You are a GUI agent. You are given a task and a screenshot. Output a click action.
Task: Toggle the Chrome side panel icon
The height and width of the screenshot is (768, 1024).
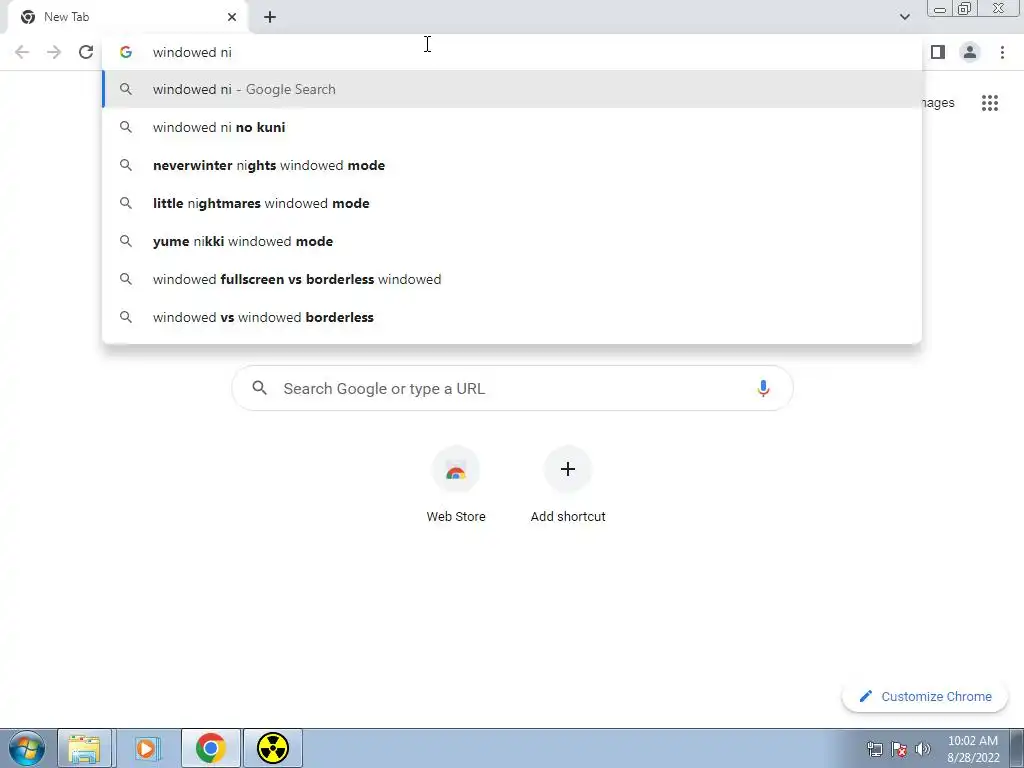pos(938,52)
